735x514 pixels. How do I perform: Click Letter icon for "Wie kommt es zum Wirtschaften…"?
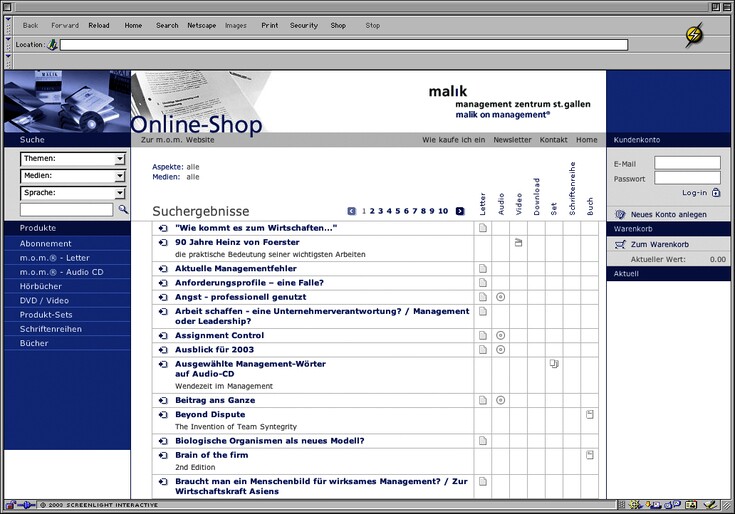(483, 228)
